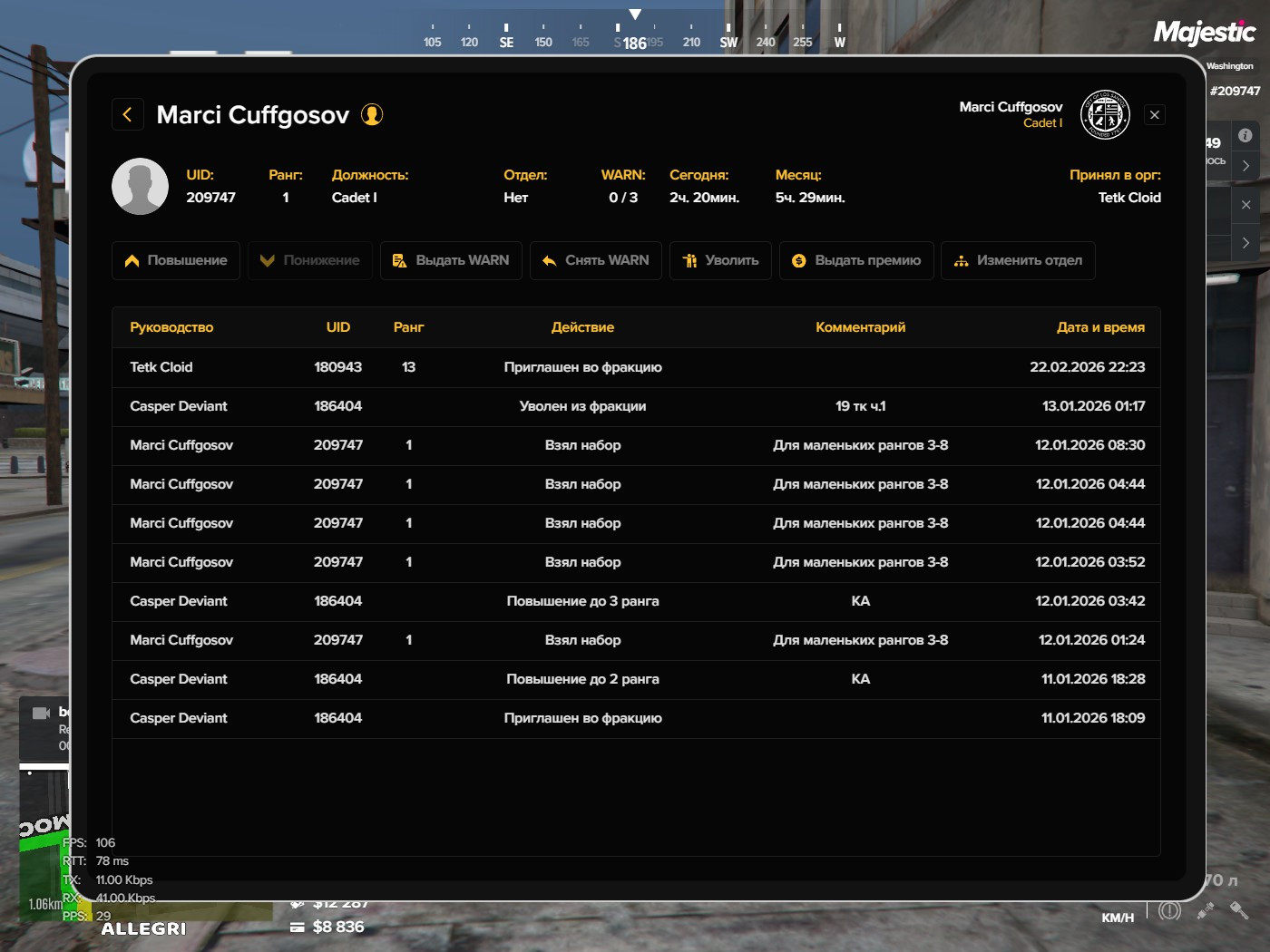Image resolution: width=1270 pixels, height=952 pixels.
Task: Close the tablet window with X
Action: pyautogui.click(x=1155, y=115)
